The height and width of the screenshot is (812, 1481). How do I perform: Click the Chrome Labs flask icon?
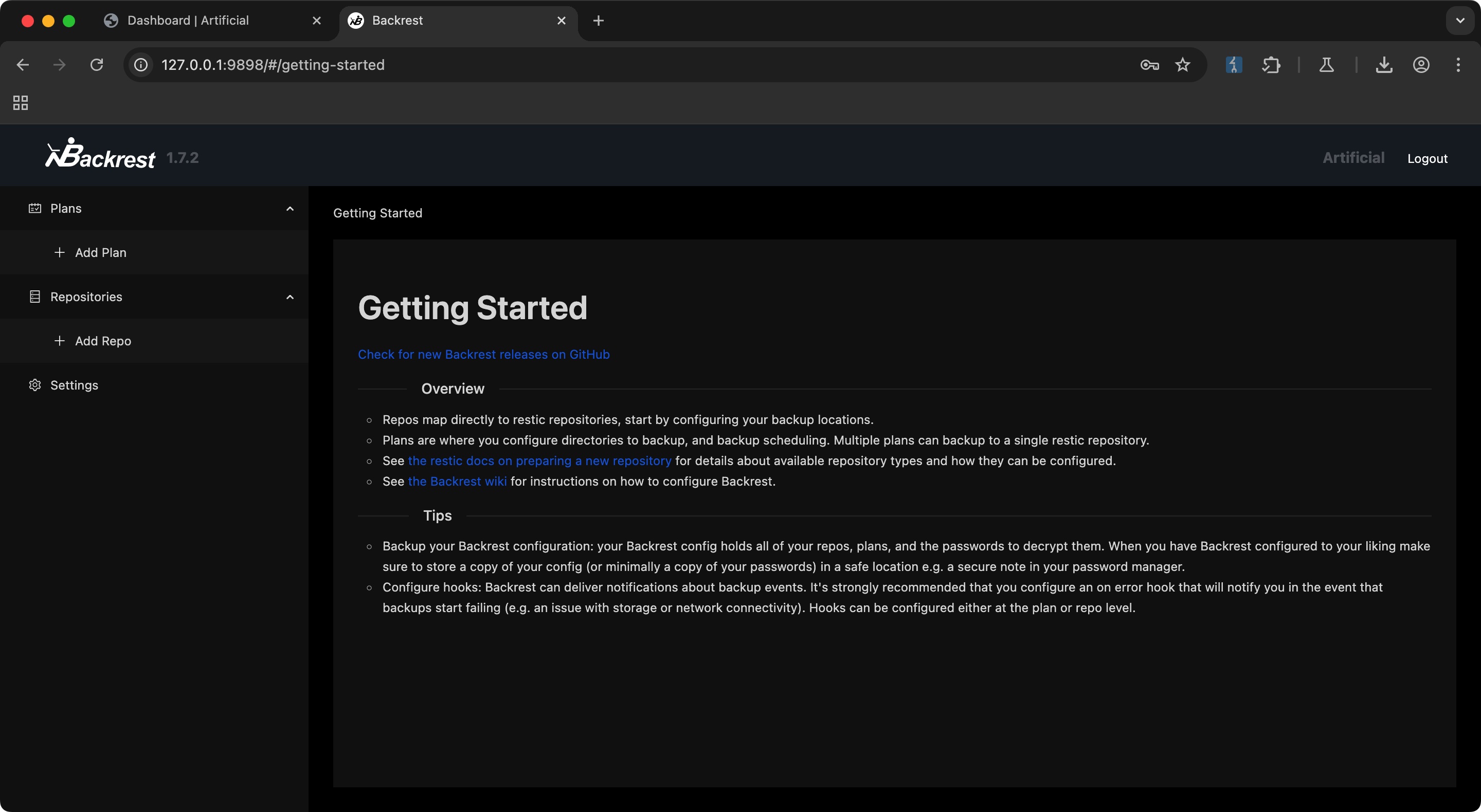(1326, 65)
